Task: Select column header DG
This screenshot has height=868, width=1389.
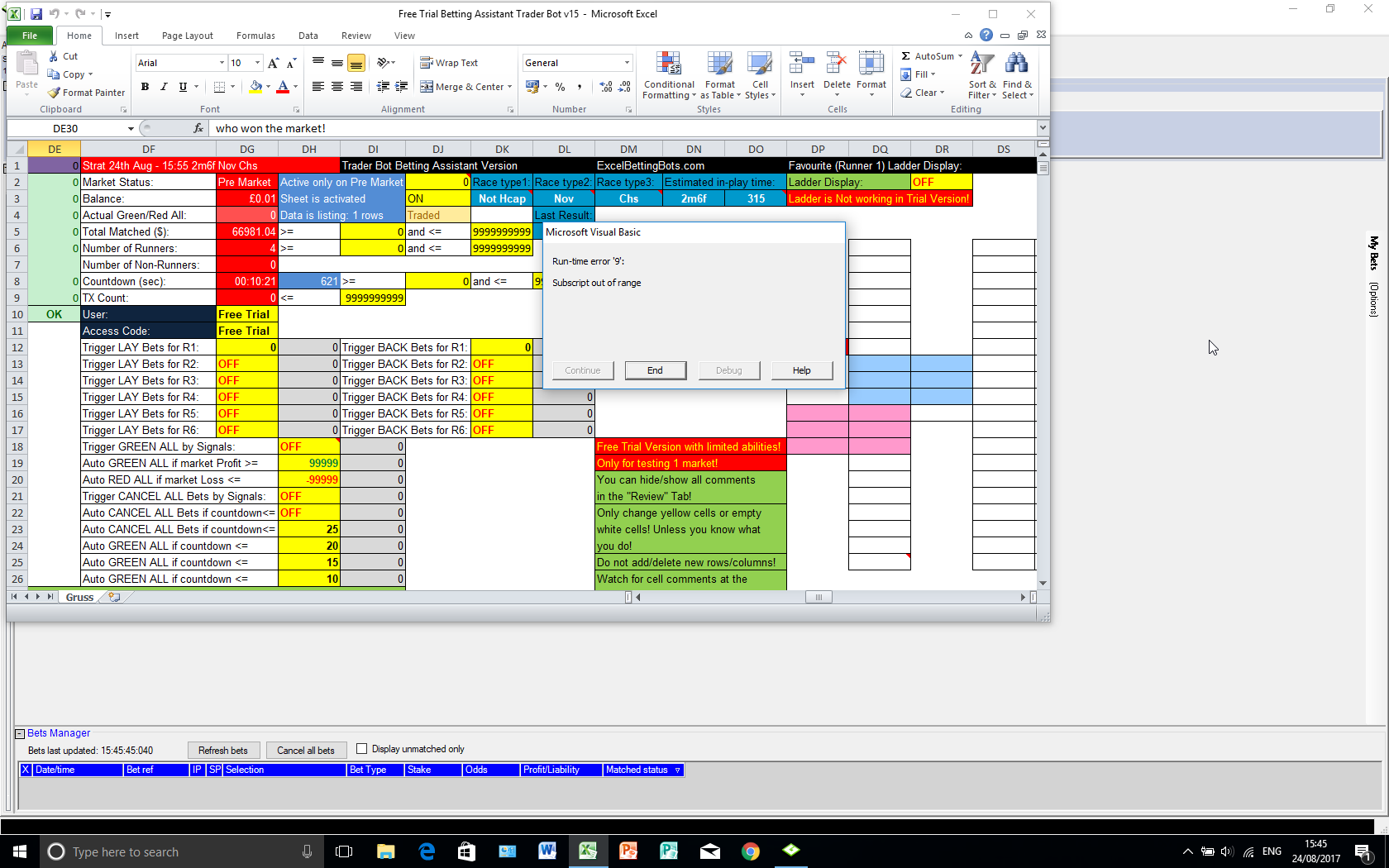Action: 247,149
